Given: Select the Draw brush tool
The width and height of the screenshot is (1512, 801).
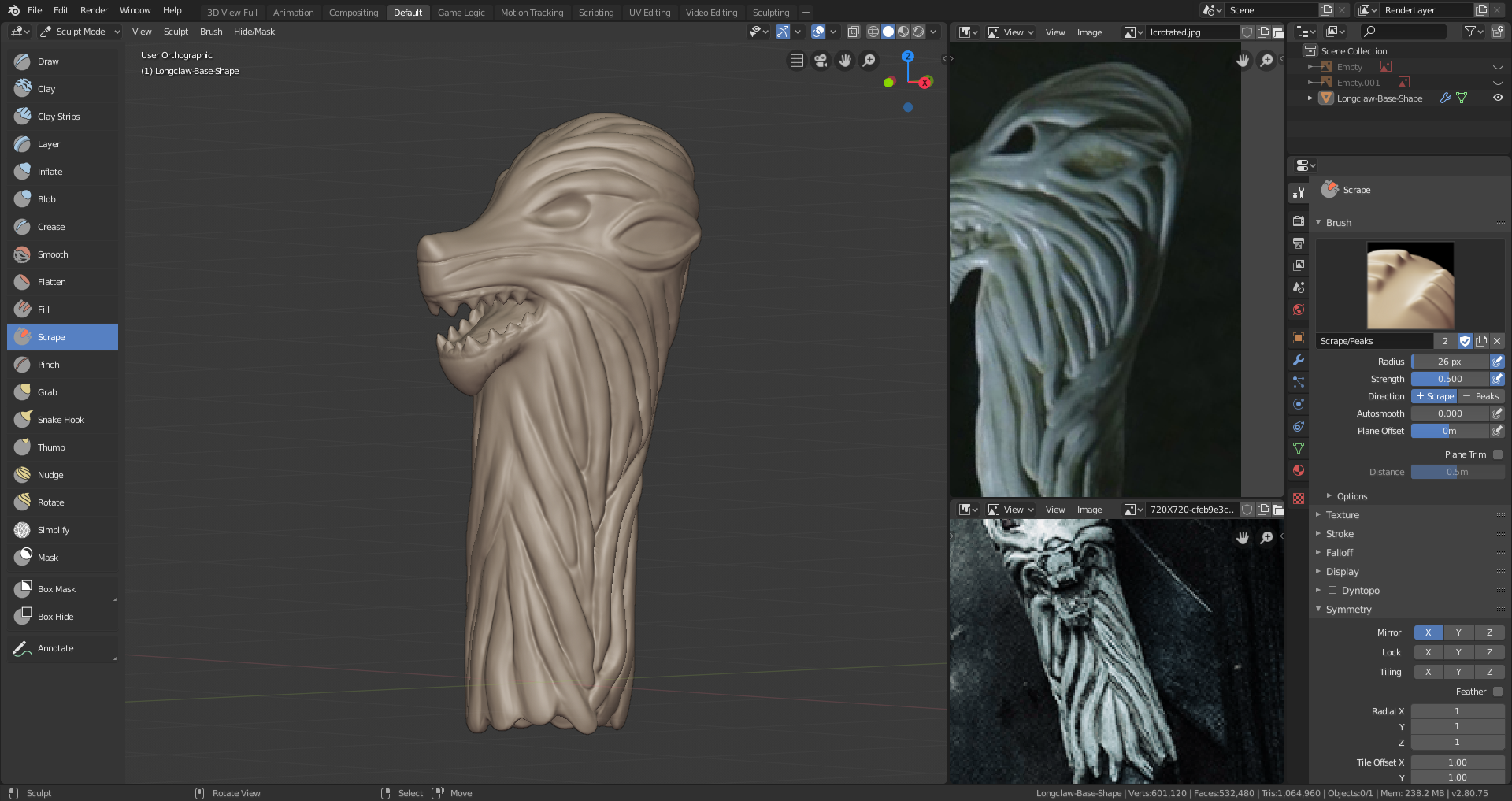Looking at the screenshot, I should click(62, 61).
